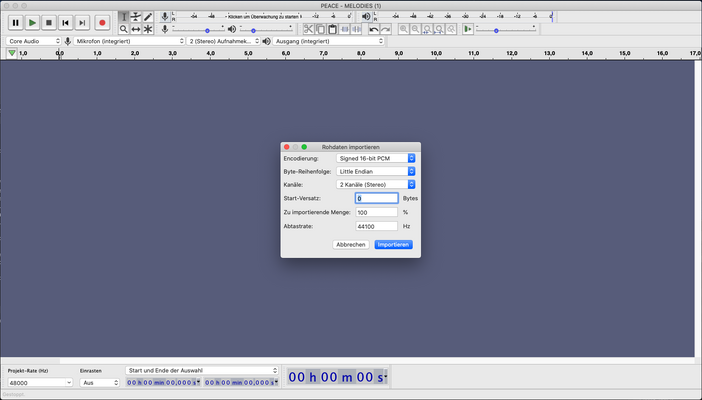Click the green timeline playhead pin button
The width and height of the screenshot is (702, 400).
(x=12, y=53)
